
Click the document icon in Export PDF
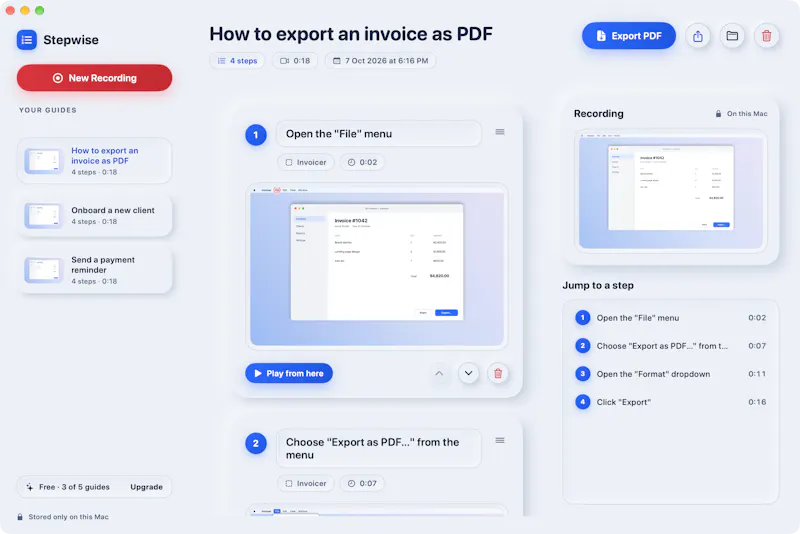pyautogui.click(x=601, y=36)
